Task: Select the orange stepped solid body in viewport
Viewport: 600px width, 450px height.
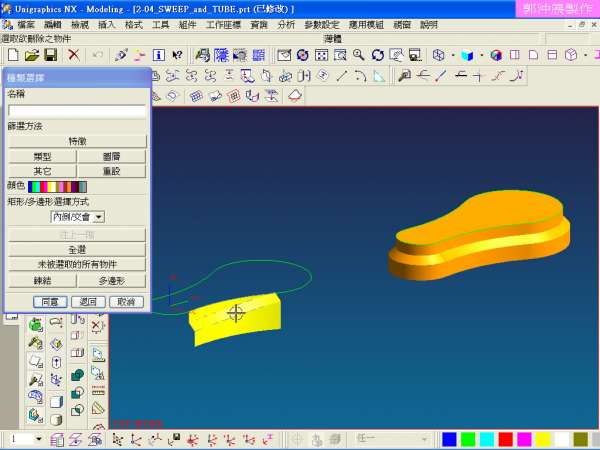Action: click(x=480, y=234)
